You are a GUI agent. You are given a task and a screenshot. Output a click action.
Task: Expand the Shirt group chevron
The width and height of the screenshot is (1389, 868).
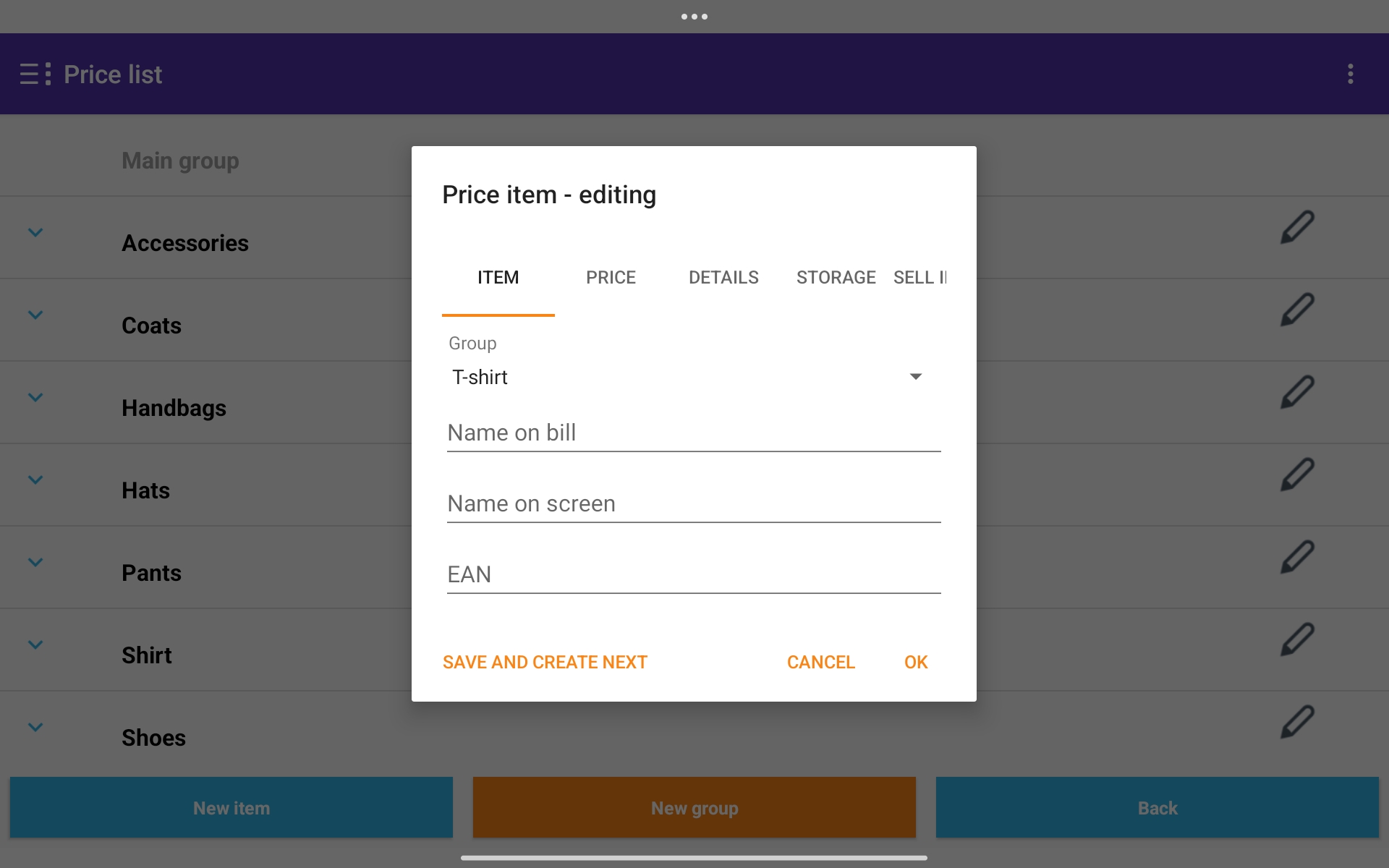pyautogui.click(x=35, y=644)
